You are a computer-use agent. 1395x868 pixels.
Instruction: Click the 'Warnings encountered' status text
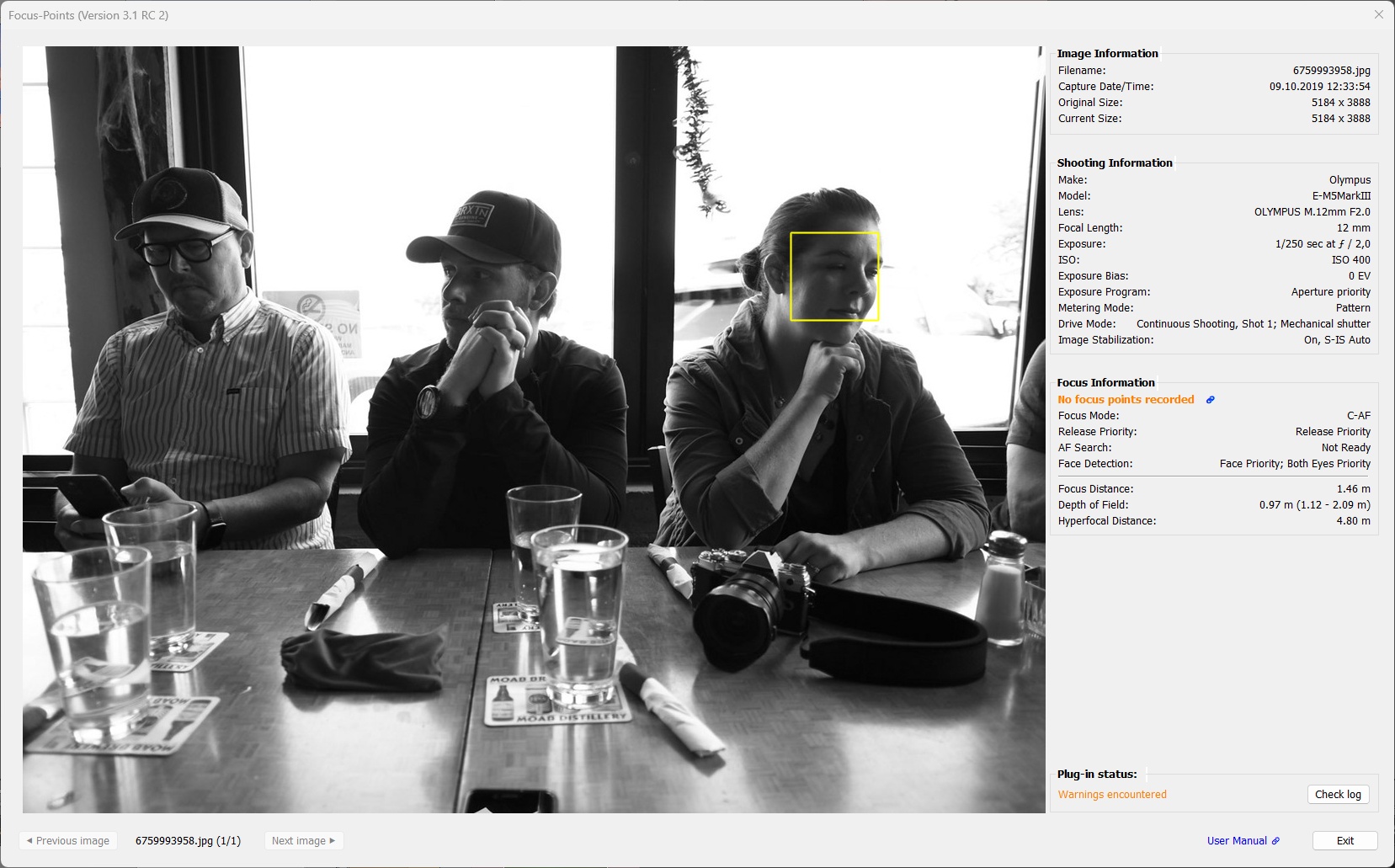click(1112, 794)
